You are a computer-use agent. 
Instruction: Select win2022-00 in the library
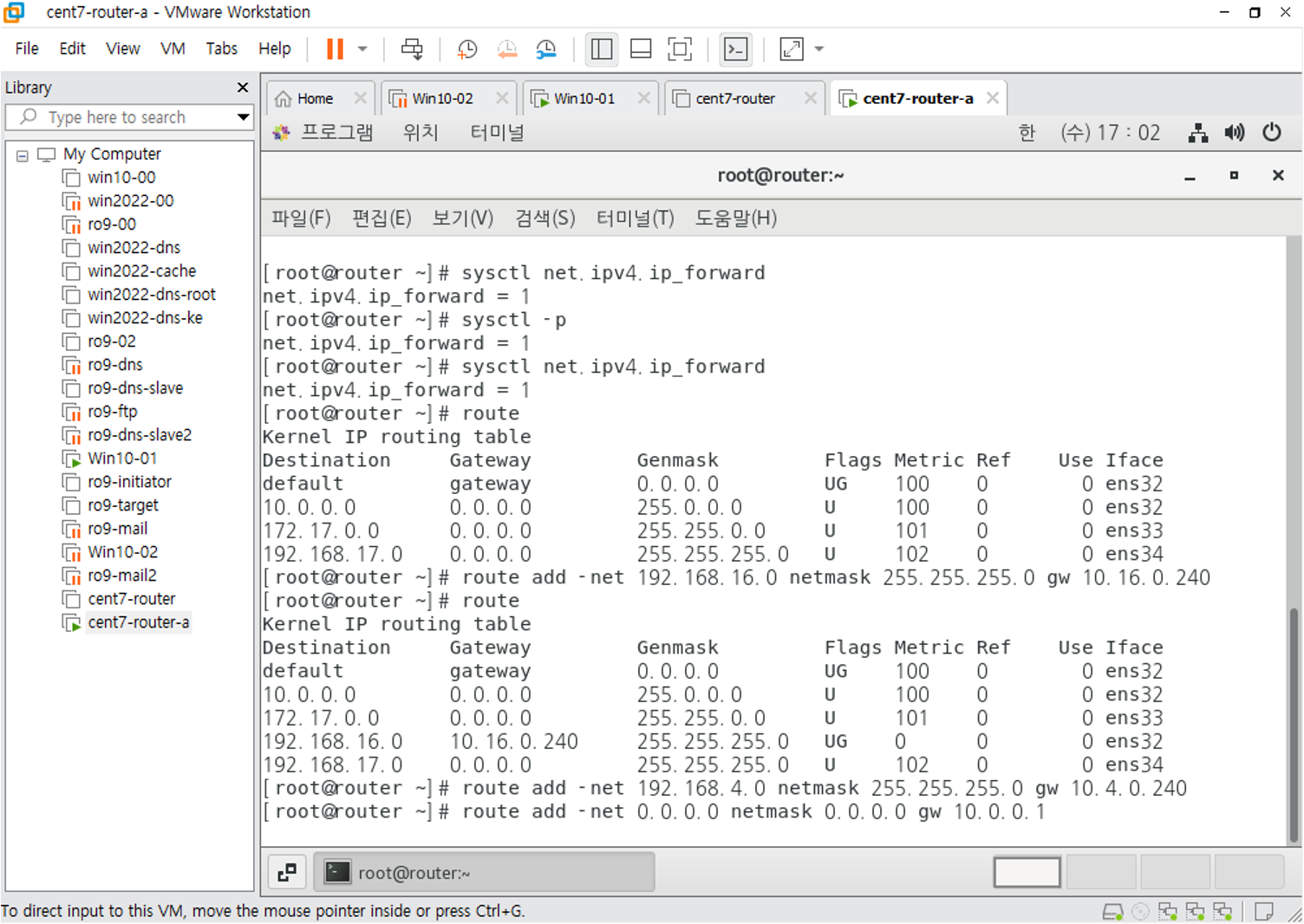click(130, 201)
